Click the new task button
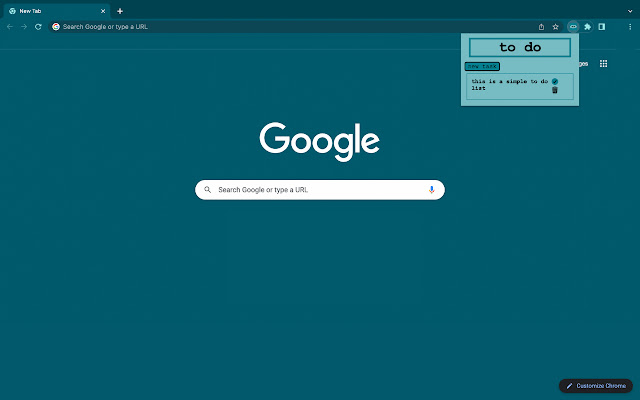This screenshot has height=400, width=640. click(482, 66)
